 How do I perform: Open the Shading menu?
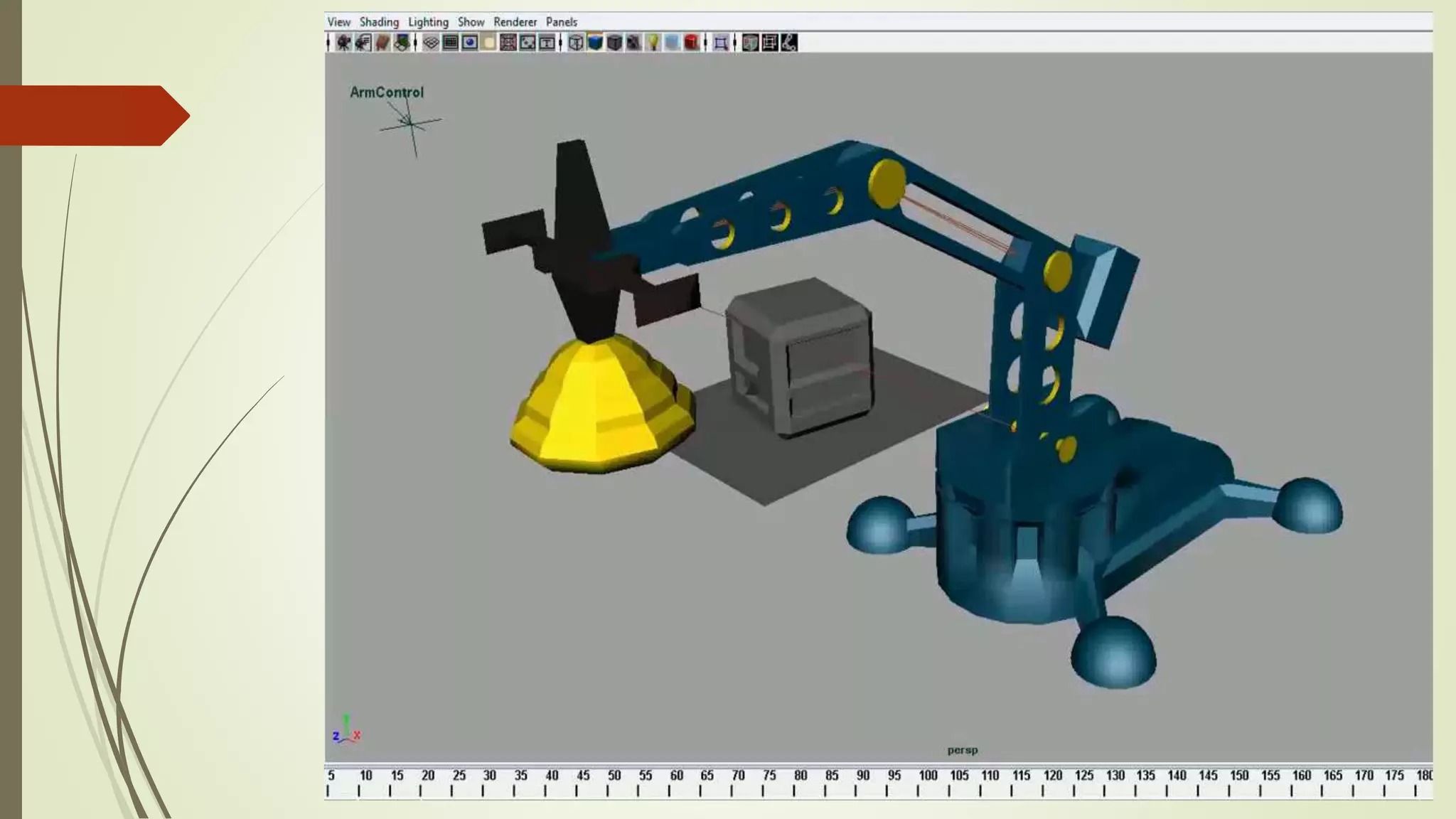(379, 22)
